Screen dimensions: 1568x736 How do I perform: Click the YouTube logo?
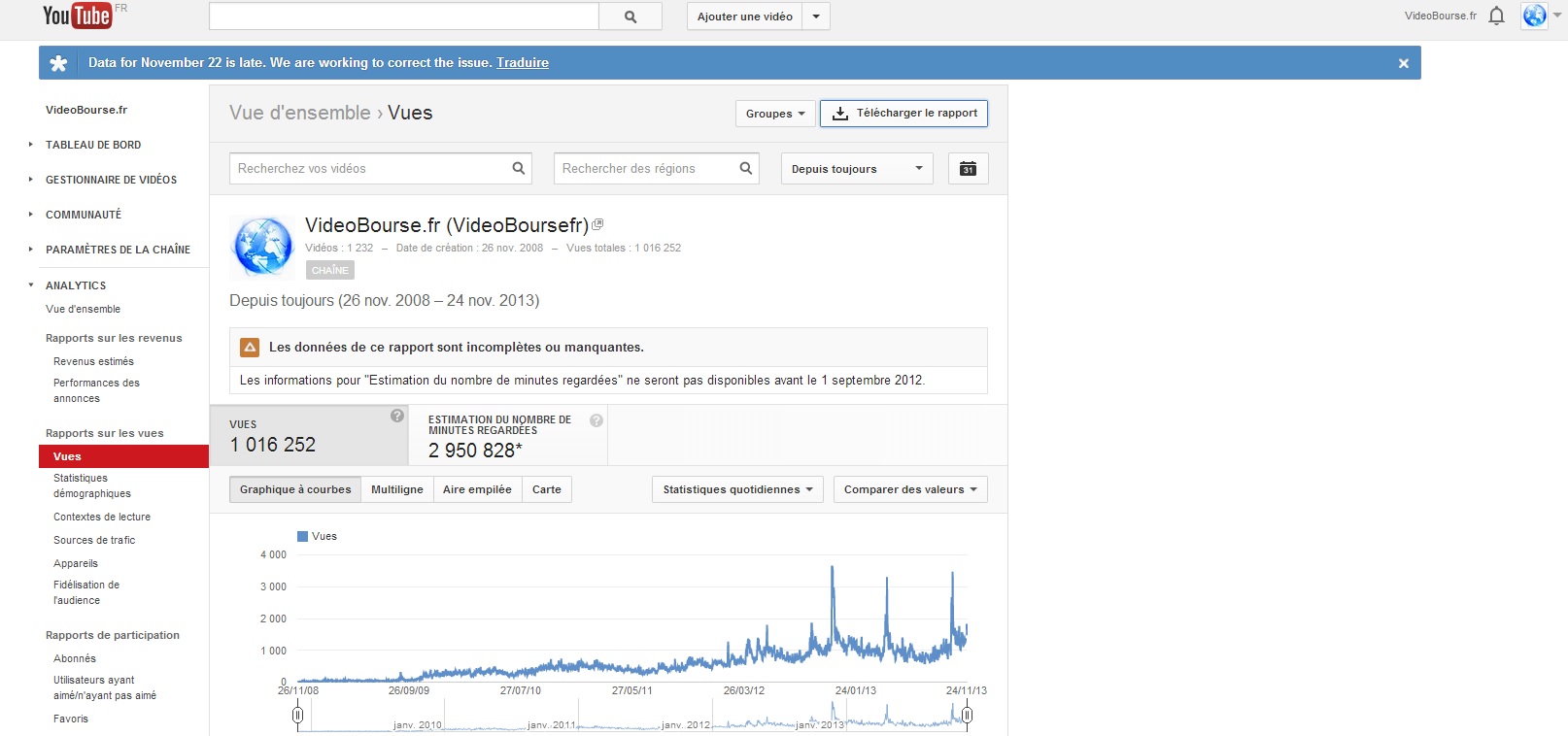coord(77,16)
